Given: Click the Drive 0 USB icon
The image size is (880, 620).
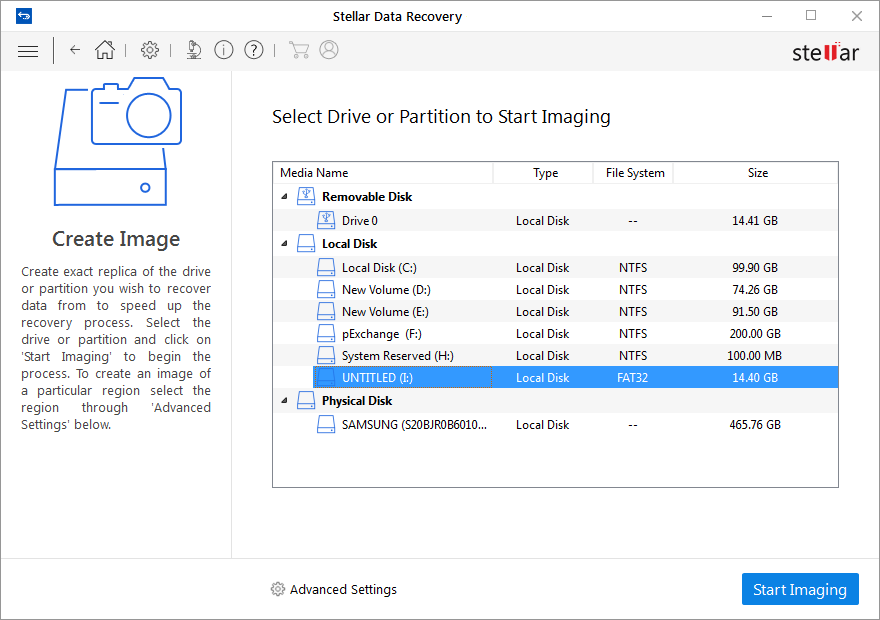Looking at the screenshot, I should click(x=326, y=220).
